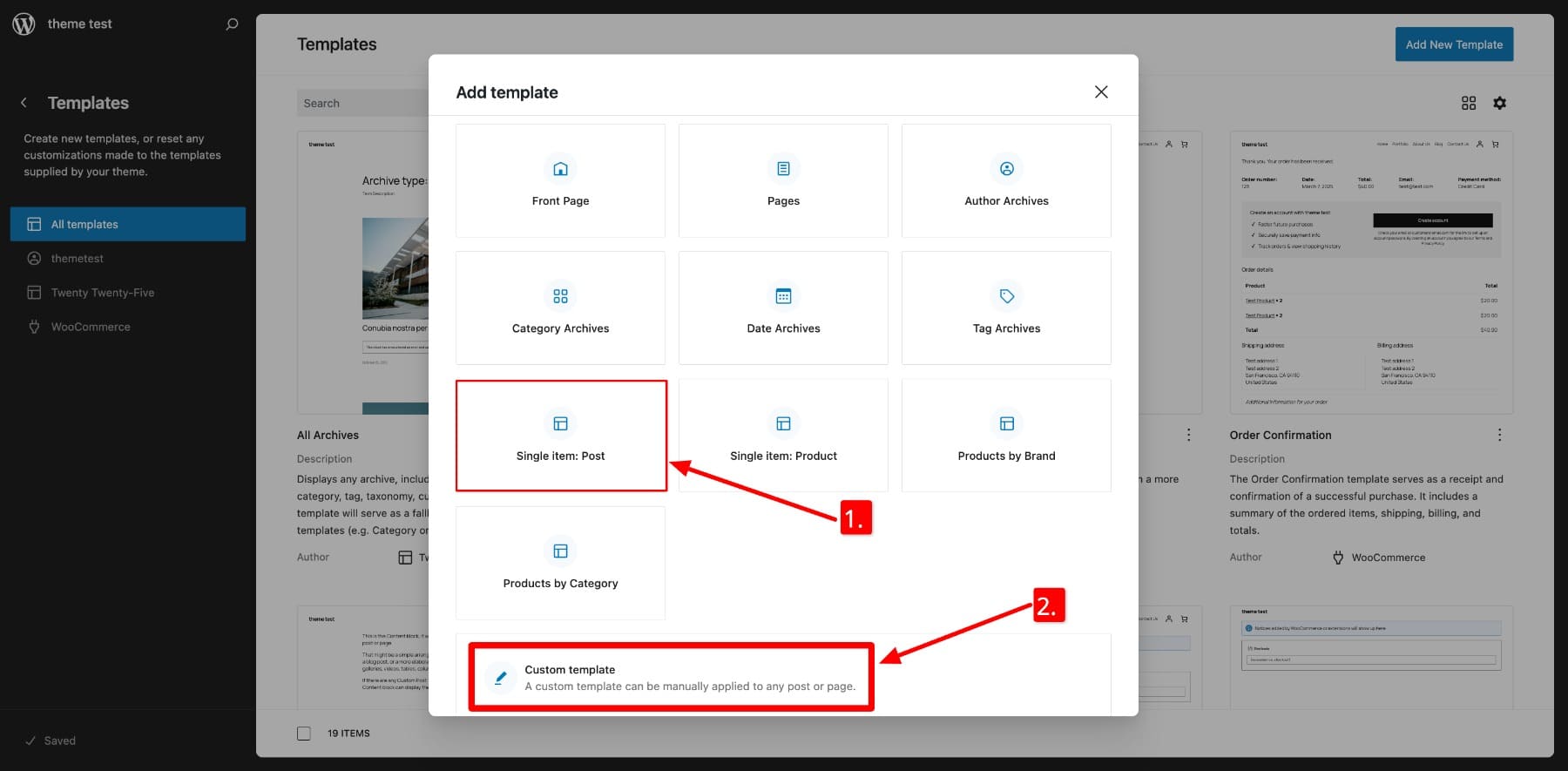Click the WooCommerce plug icon beside Order Confirmation author
This screenshot has width=1568, height=771.
pyautogui.click(x=1338, y=558)
